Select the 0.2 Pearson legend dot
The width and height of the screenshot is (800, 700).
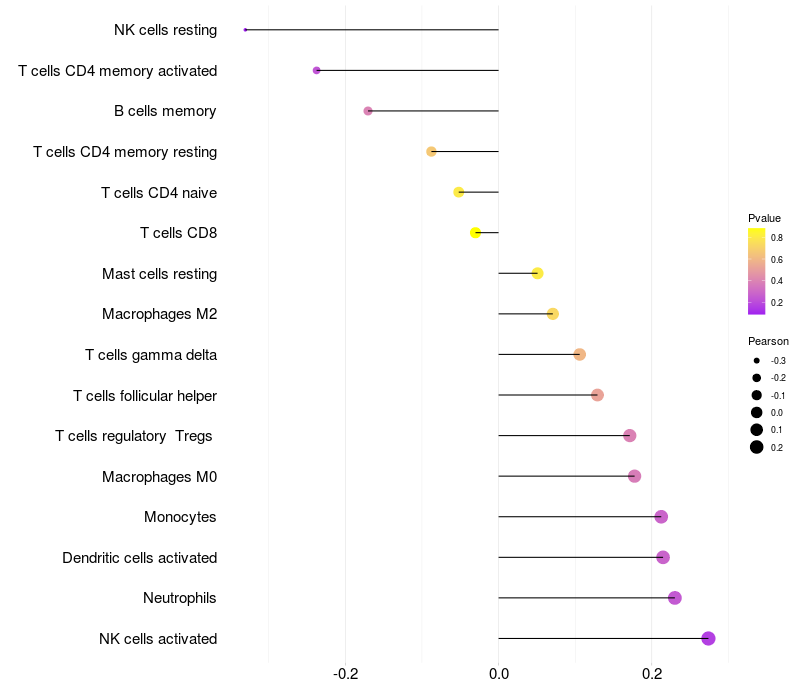[757, 447]
